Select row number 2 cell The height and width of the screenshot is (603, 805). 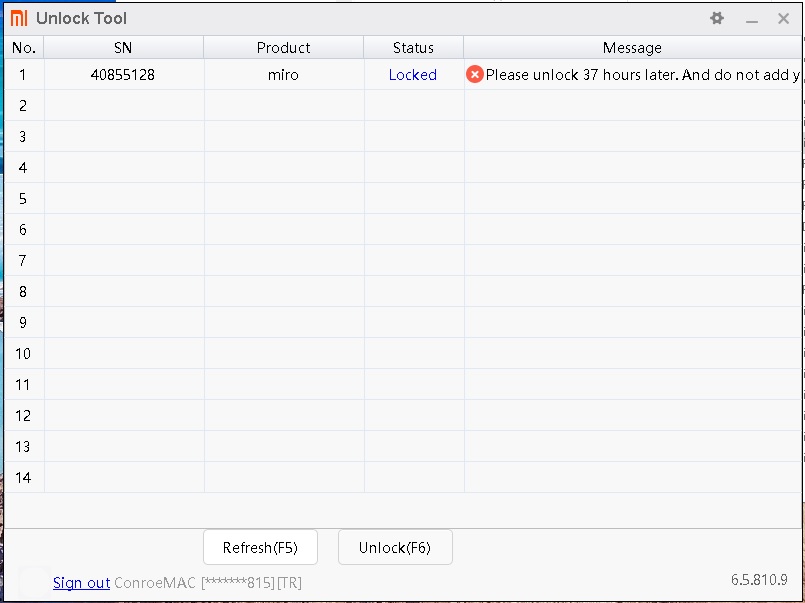click(23, 106)
